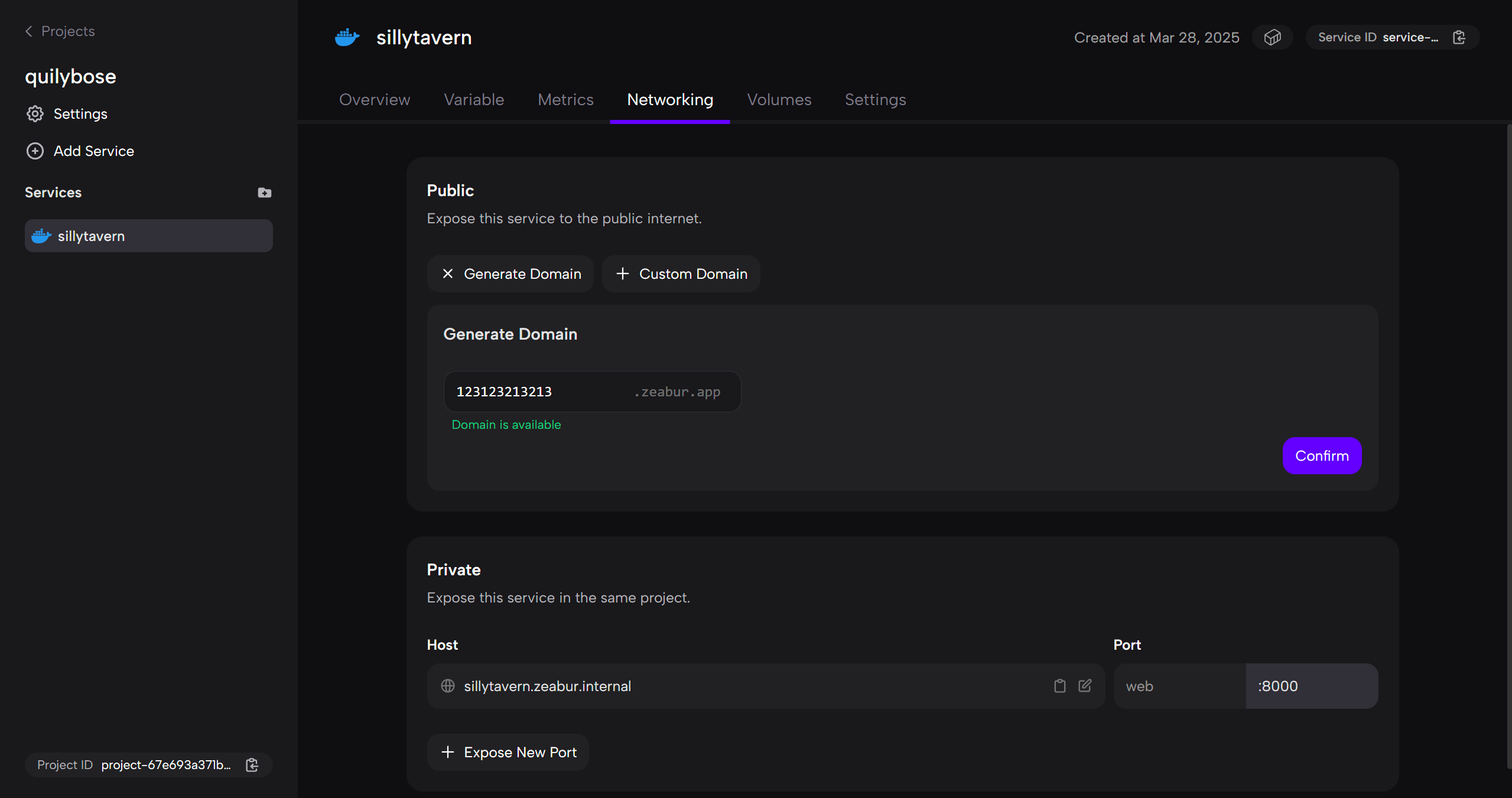Click the domain name input field
The width and height of the screenshot is (1512, 798).
tap(538, 392)
